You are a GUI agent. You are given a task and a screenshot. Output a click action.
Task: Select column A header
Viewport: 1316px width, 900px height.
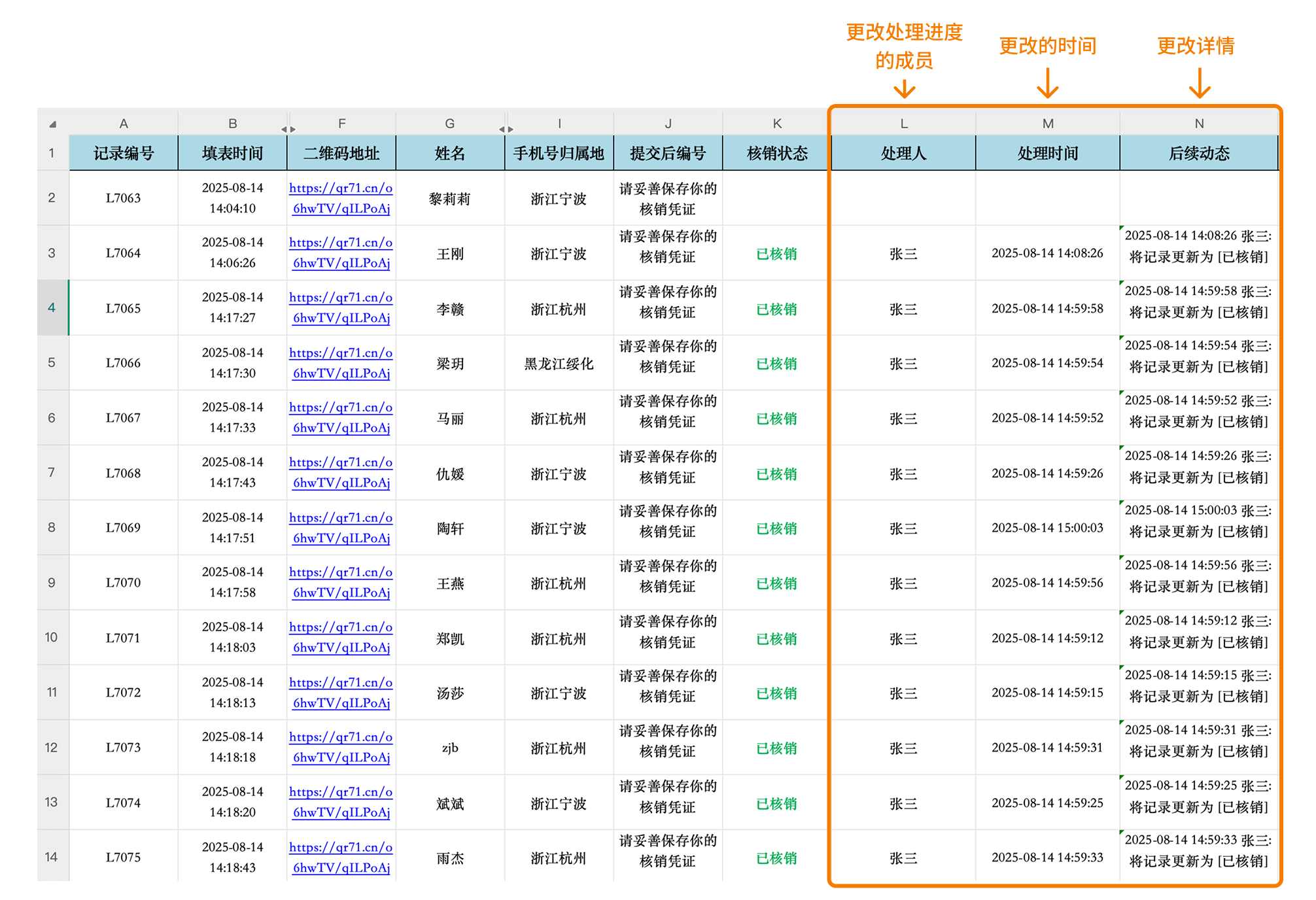[123, 124]
